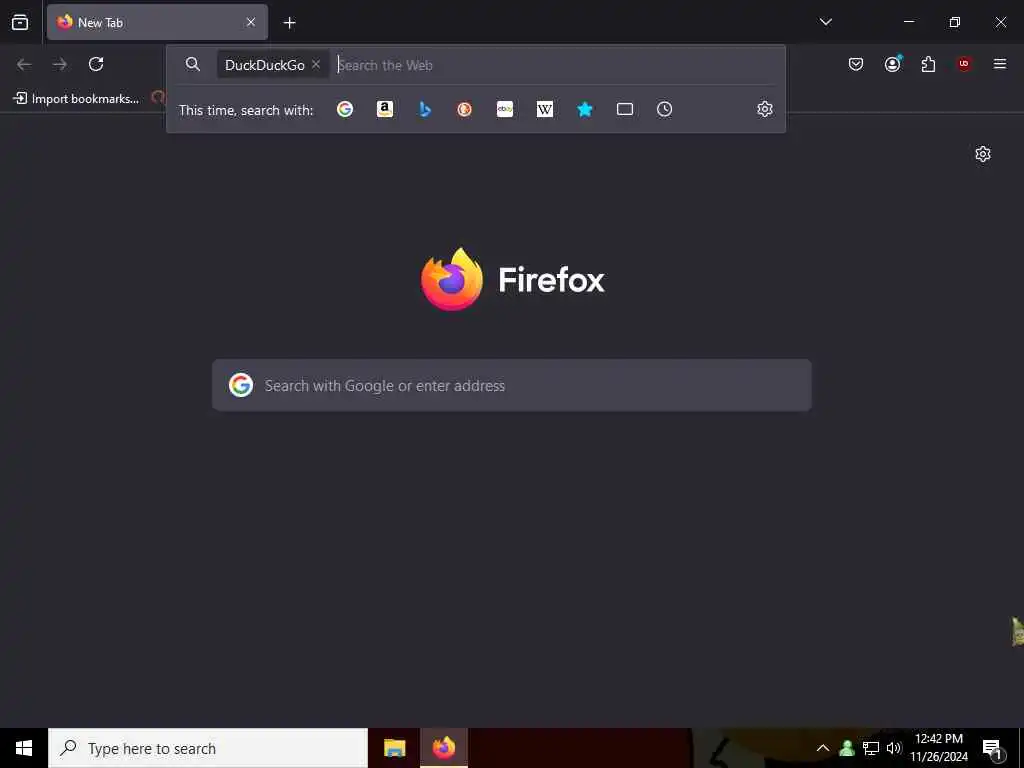Search this time with DuckDuckGo icon
The height and width of the screenshot is (768, 1024).
(x=464, y=109)
